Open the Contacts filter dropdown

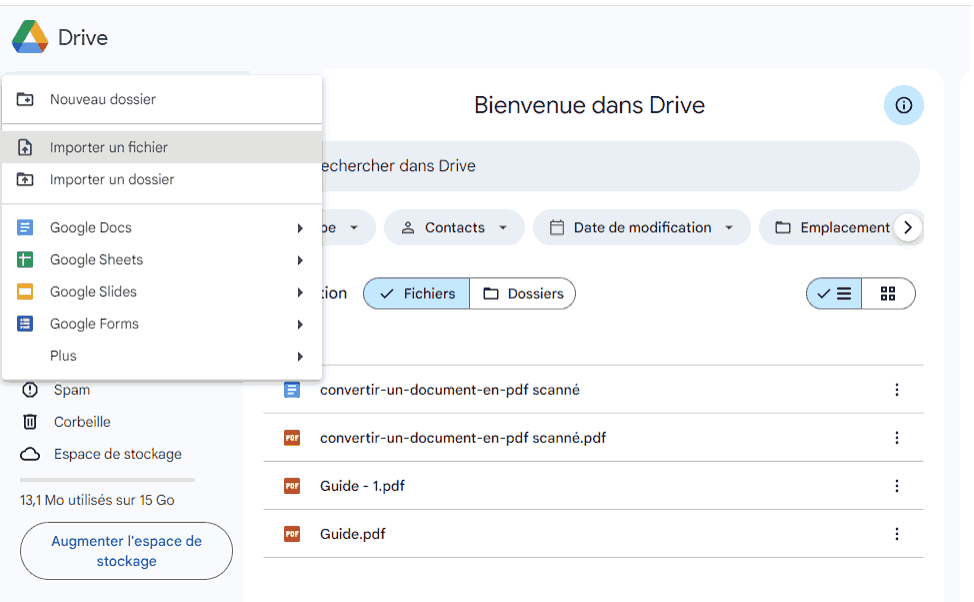454,227
